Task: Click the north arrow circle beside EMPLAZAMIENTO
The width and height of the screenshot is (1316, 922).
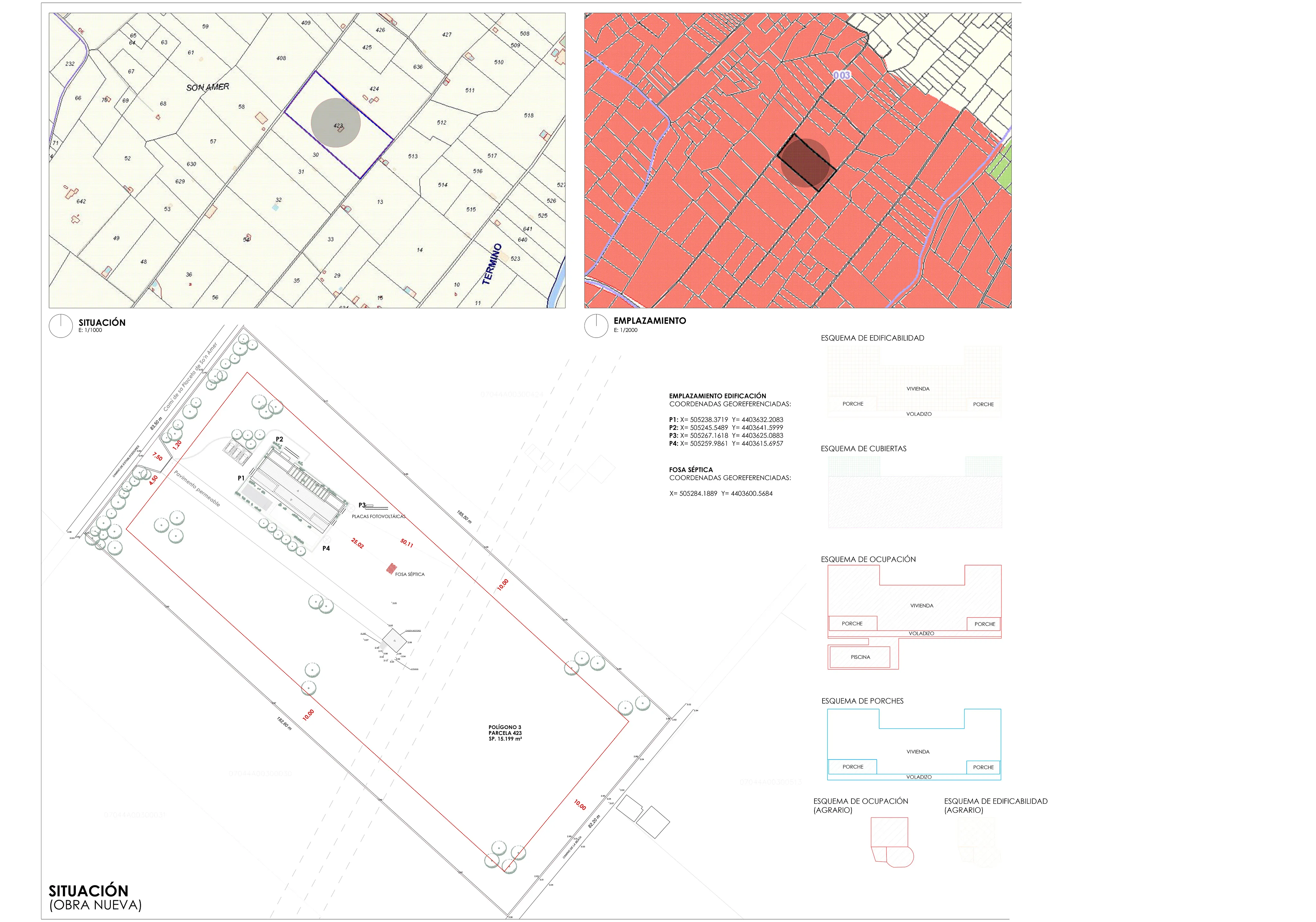Action: (x=596, y=326)
